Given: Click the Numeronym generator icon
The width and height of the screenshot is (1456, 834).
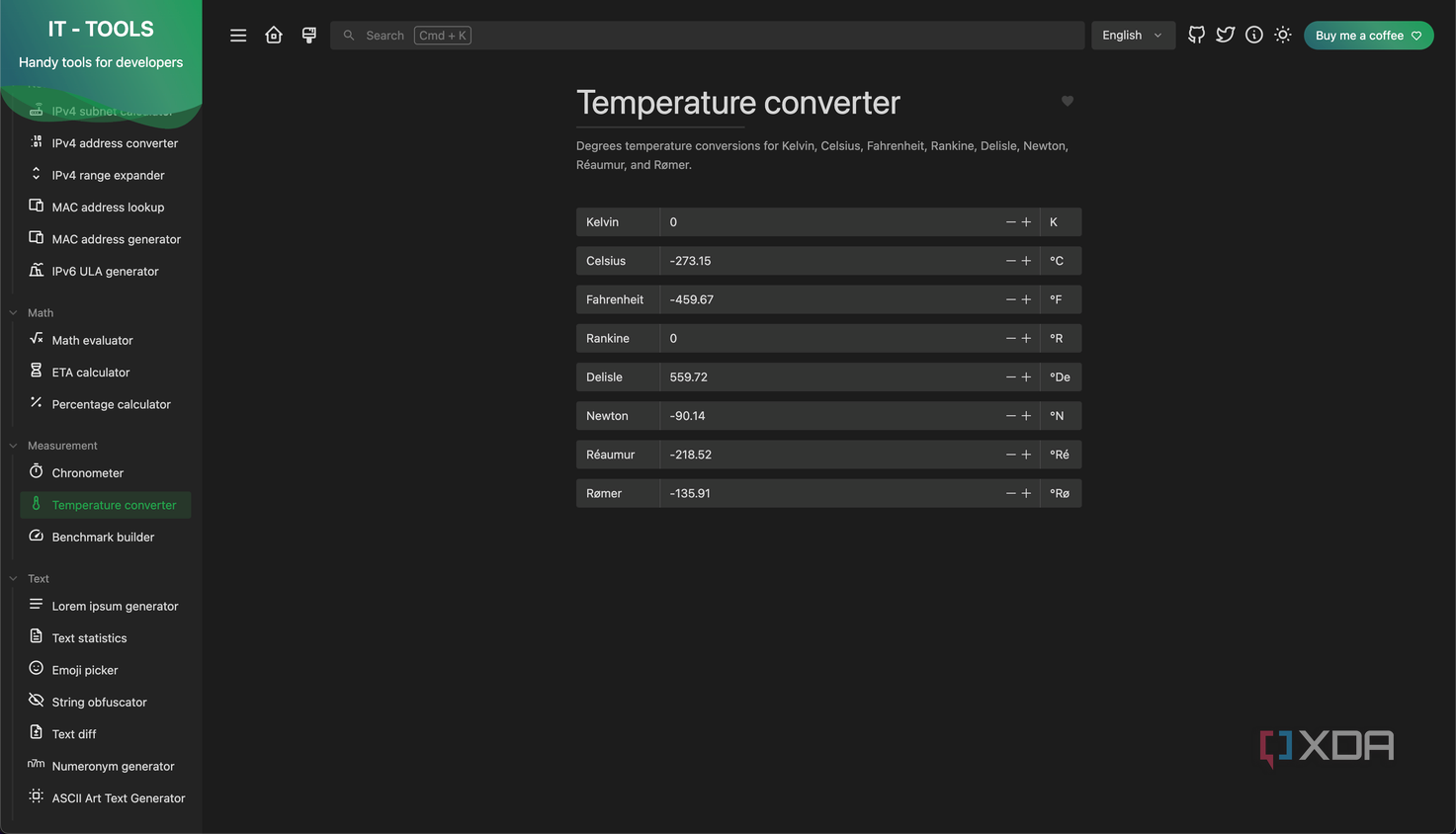Looking at the screenshot, I should point(37,764).
